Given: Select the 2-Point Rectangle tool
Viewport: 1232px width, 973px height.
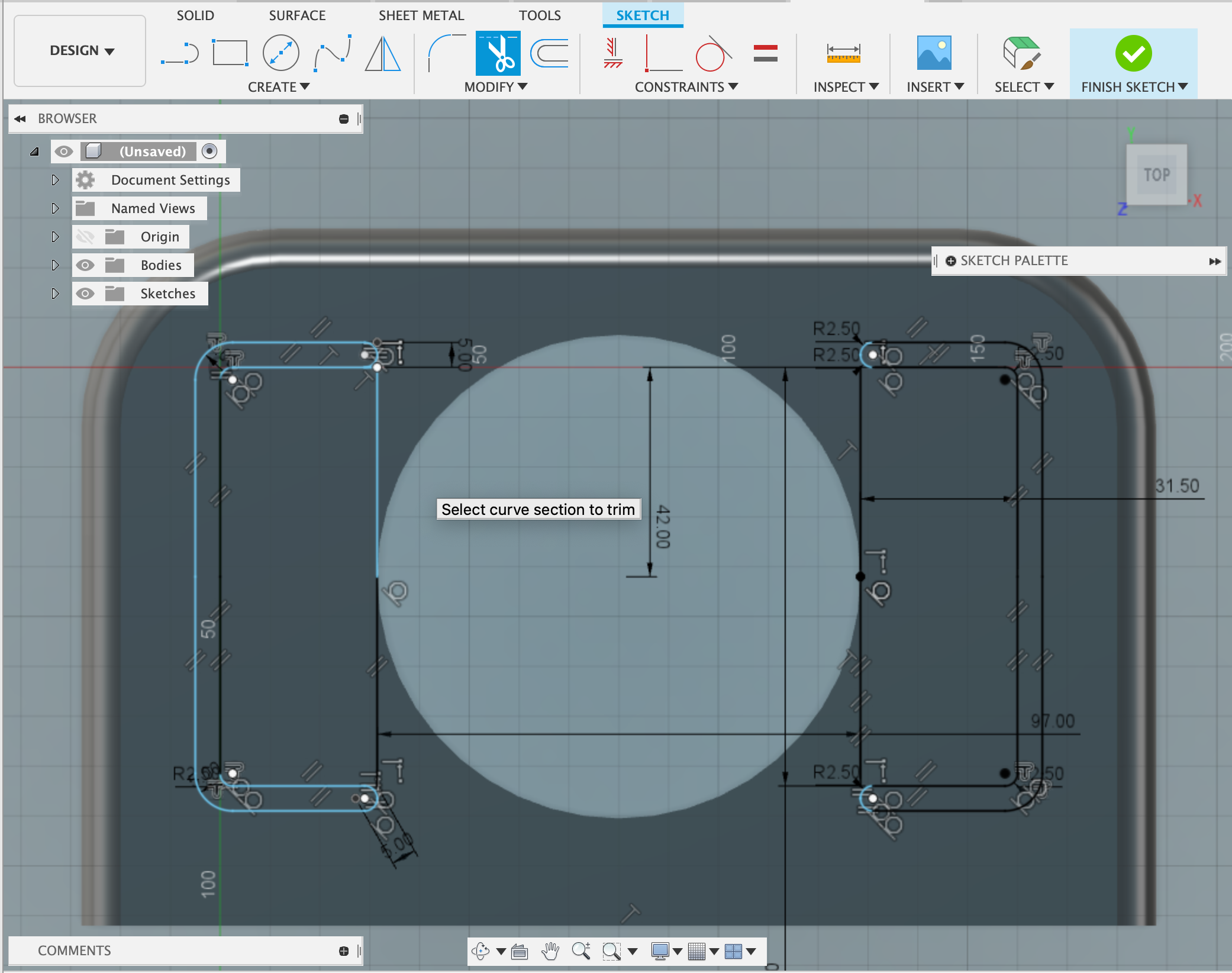Looking at the screenshot, I should pyautogui.click(x=230, y=53).
